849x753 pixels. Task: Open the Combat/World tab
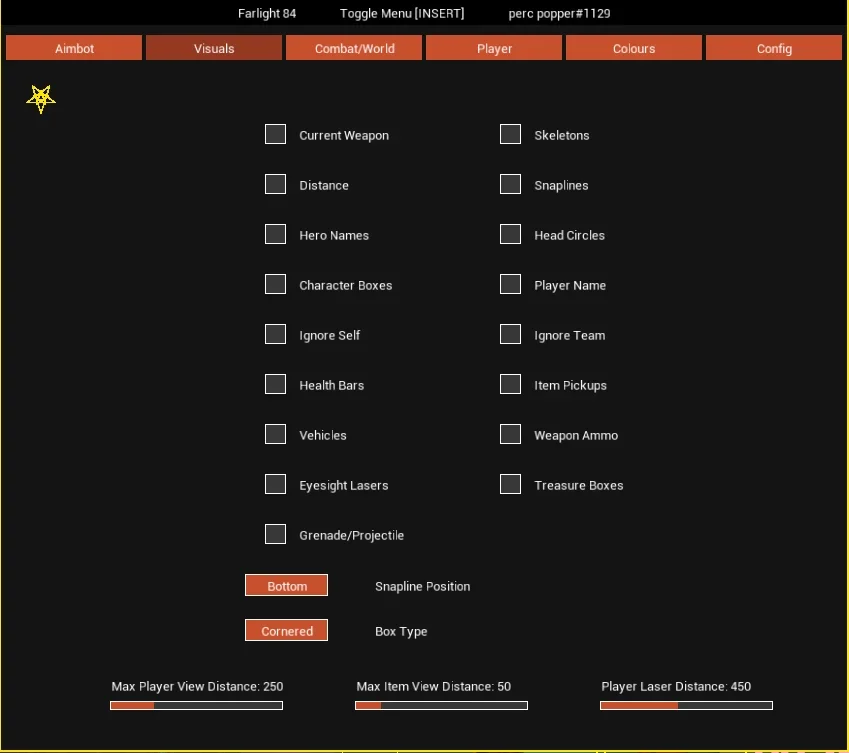pyautogui.click(x=354, y=48)
